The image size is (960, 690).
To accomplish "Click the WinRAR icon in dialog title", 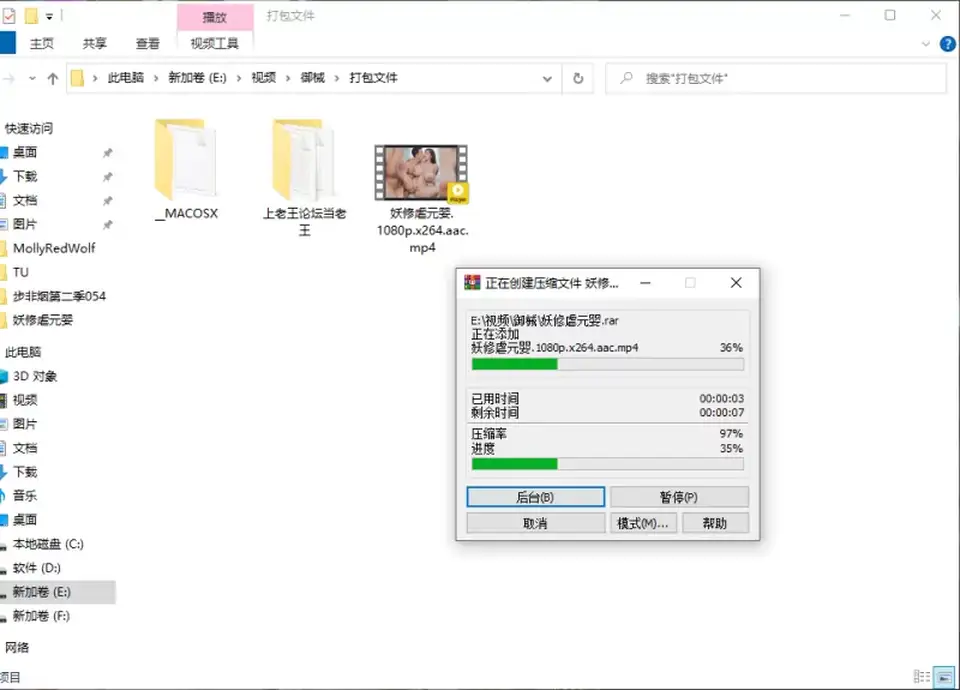I will (x=472, y=282).
